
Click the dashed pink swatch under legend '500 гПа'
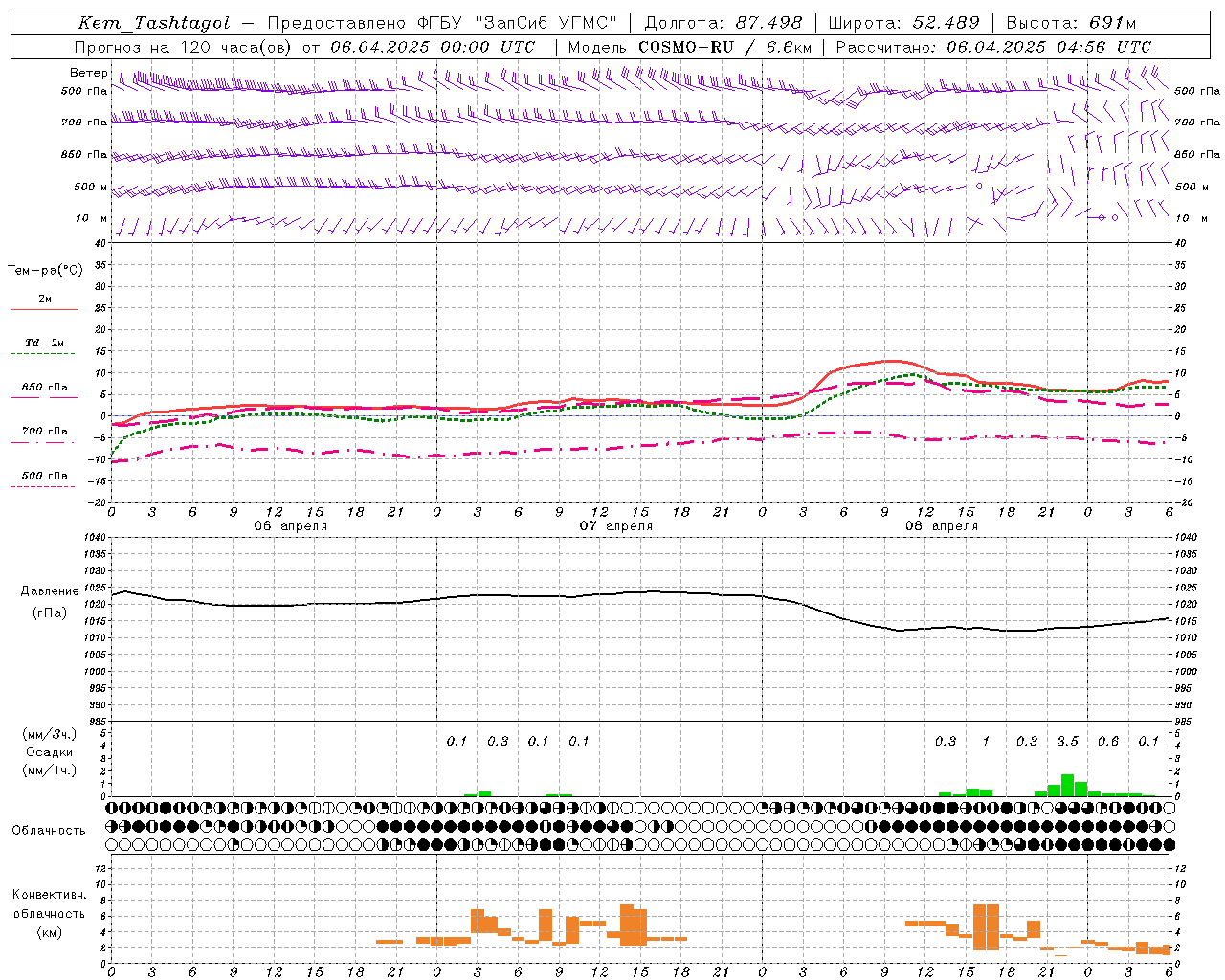(42, 487)
